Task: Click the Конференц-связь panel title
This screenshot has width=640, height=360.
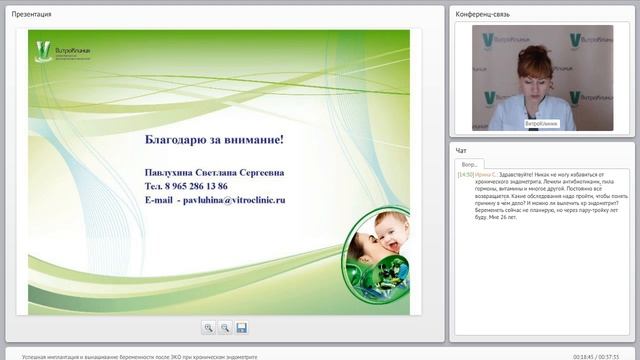Action: [482, 14]
